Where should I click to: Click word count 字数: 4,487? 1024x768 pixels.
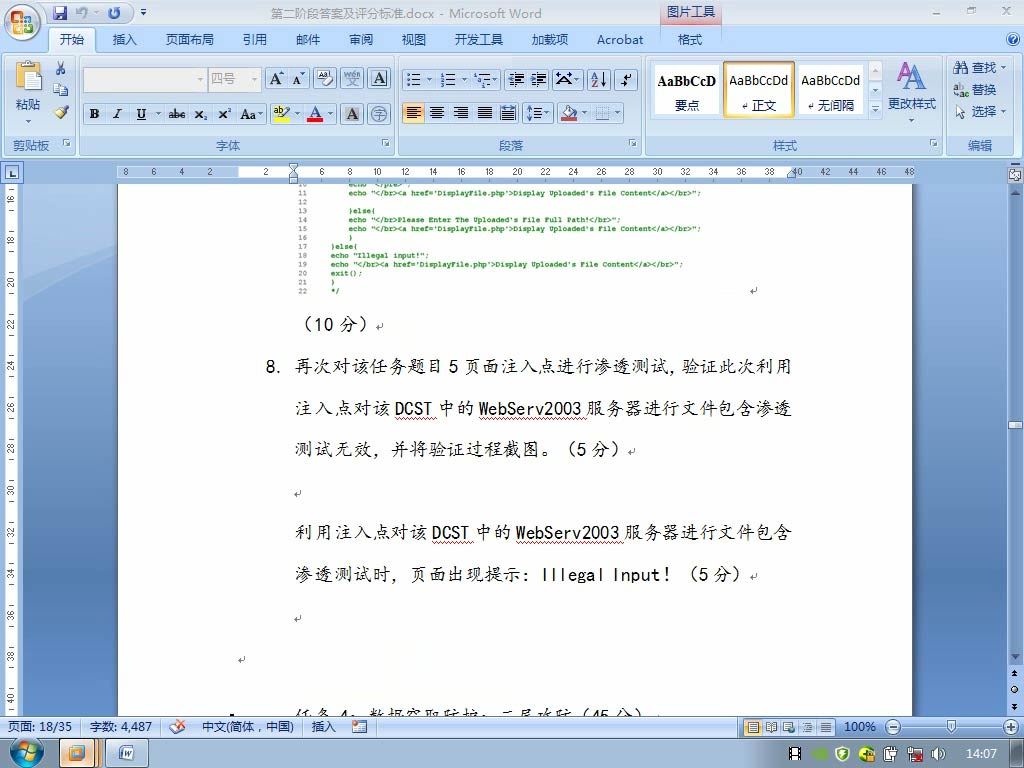[x=121, y=726]
